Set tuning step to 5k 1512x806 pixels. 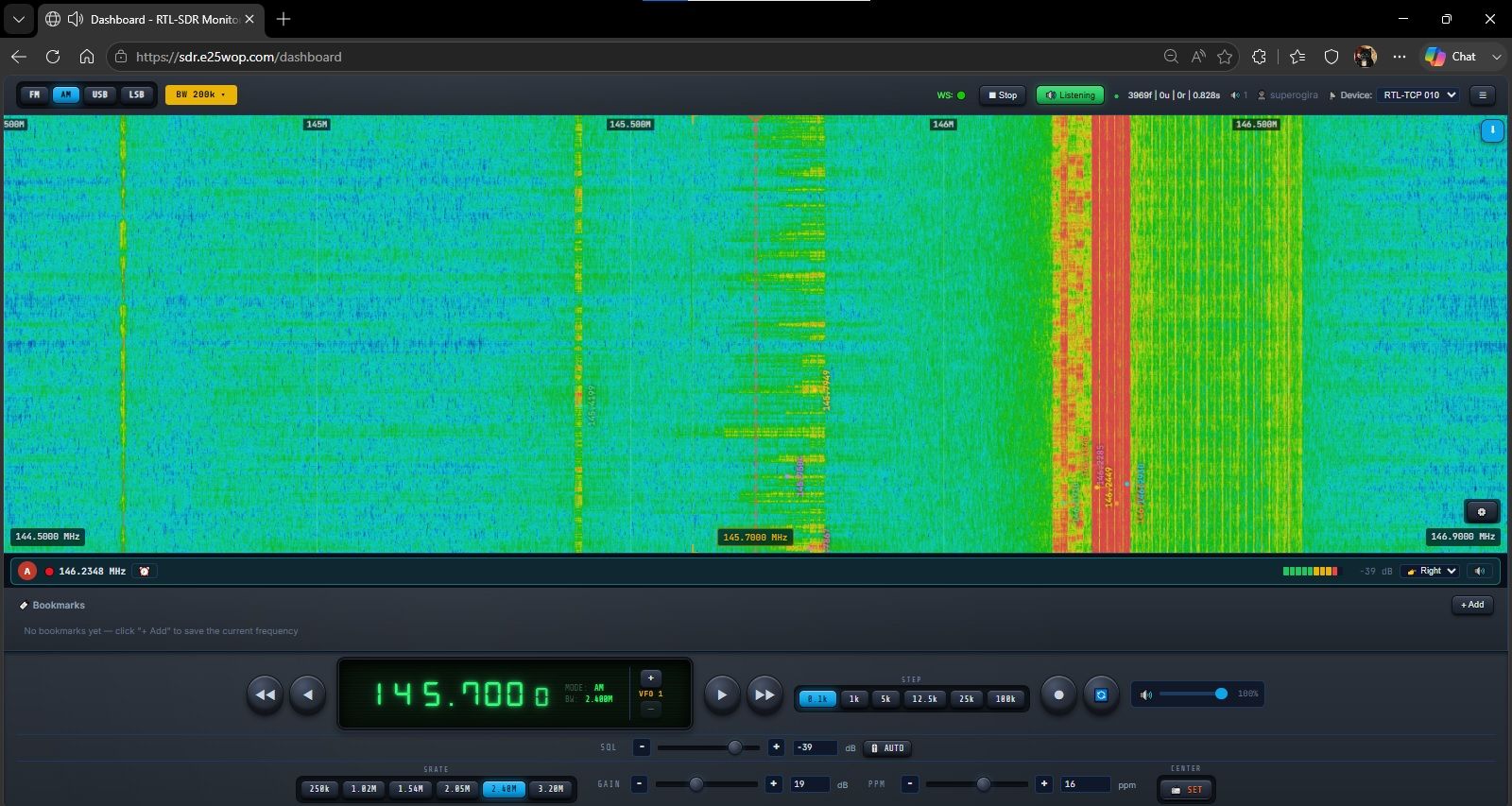[x=885, y=698]
